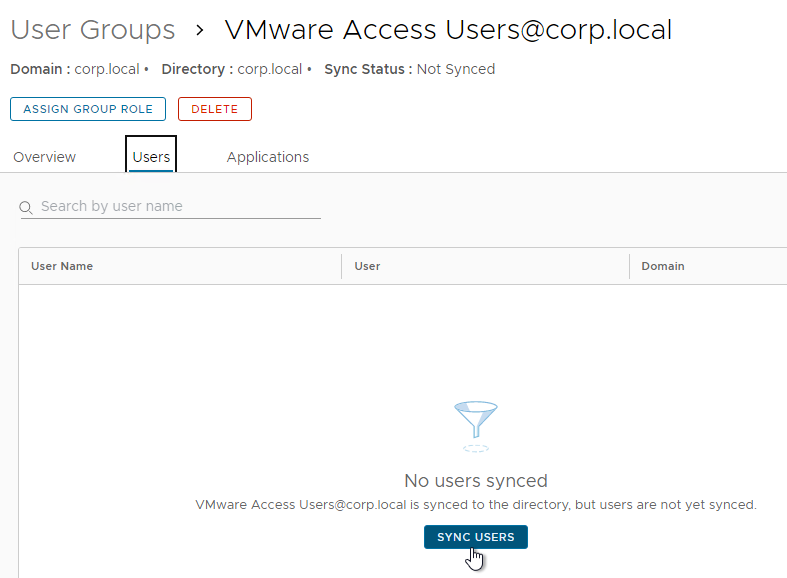Click the Domain column header
This screenshot has width=787, height=578.
click(x=663, y=266)
